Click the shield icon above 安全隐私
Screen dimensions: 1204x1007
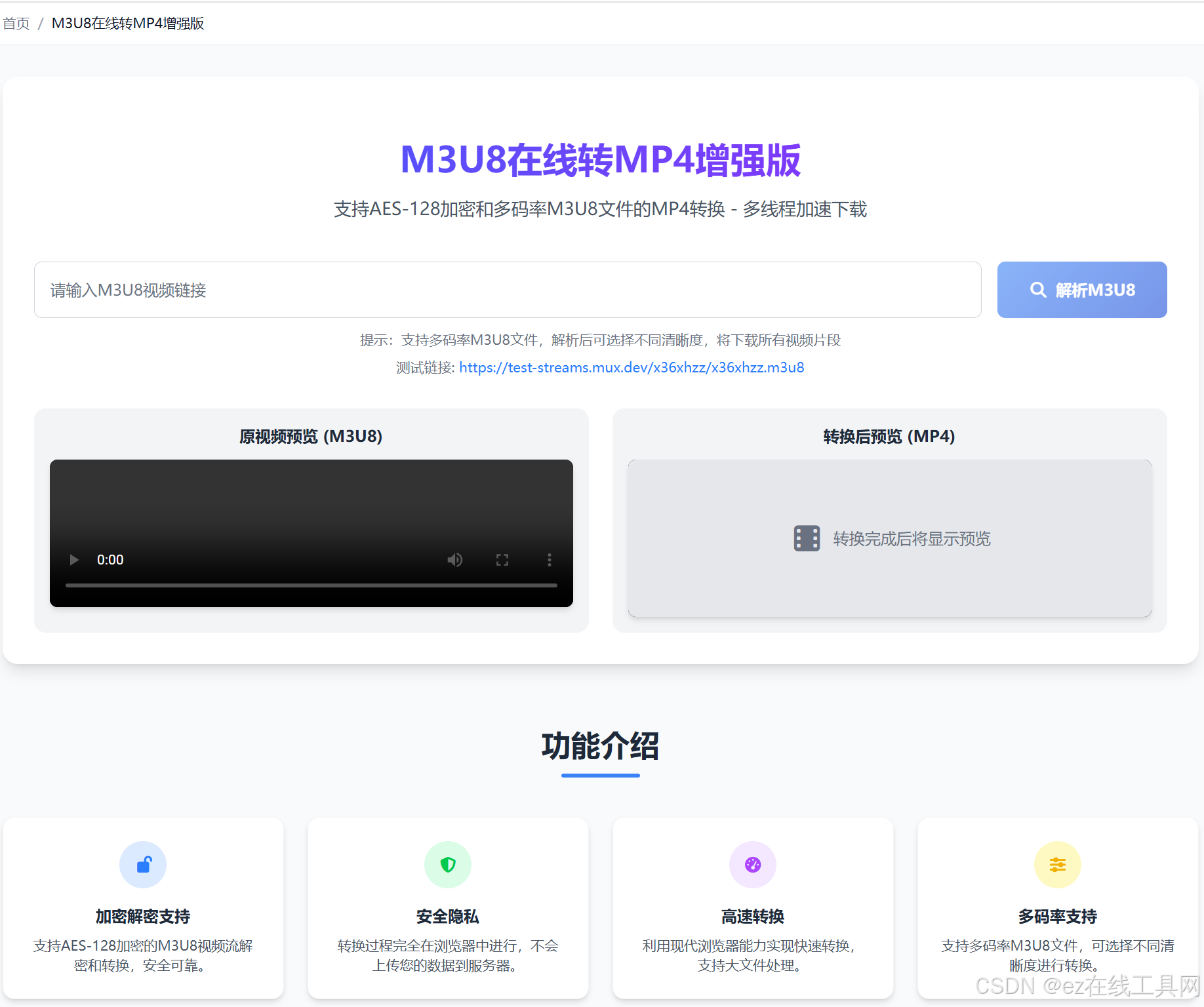[447, 865]
